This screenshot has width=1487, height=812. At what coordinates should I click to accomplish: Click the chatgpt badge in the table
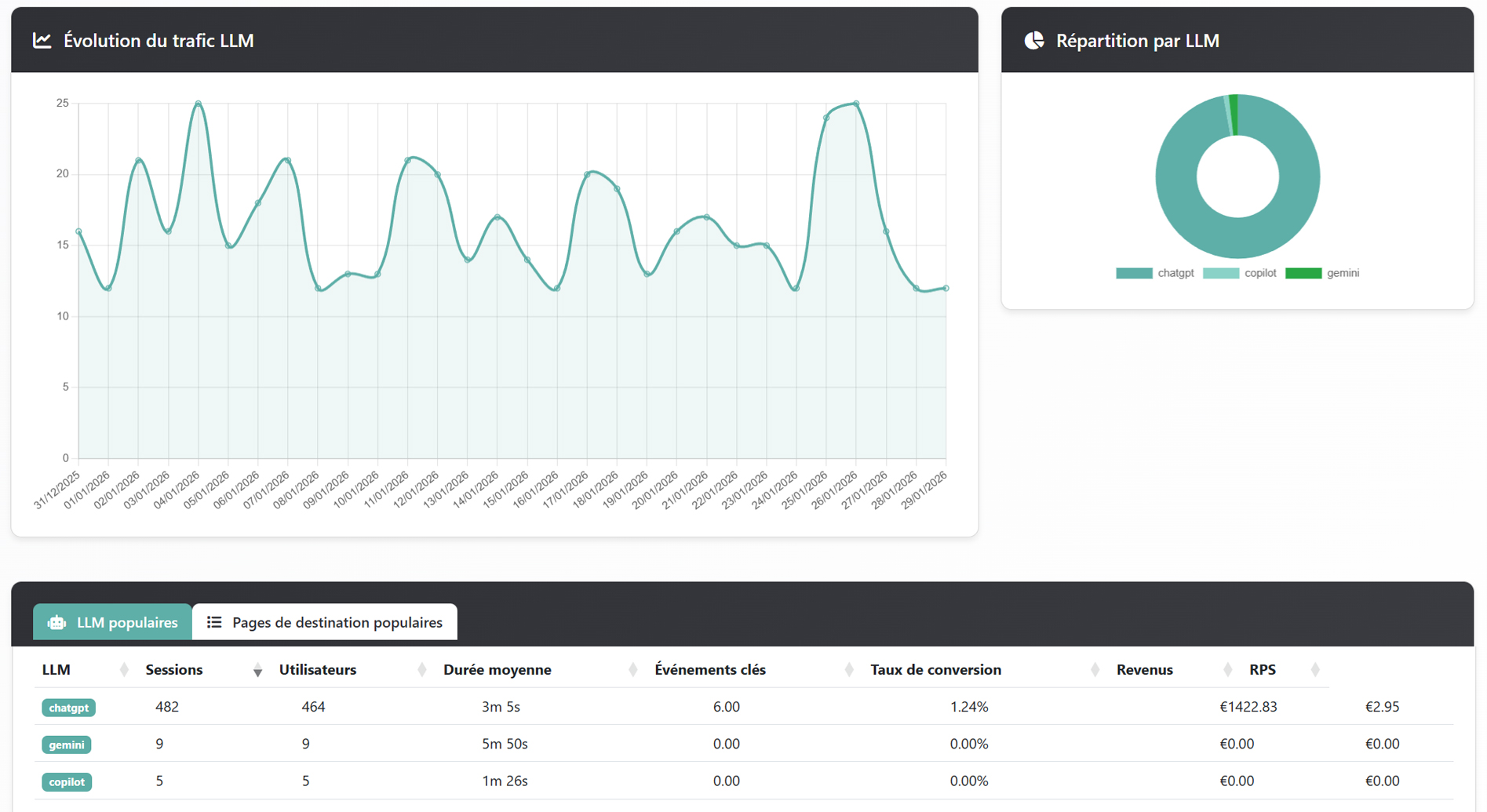point(68,707)
